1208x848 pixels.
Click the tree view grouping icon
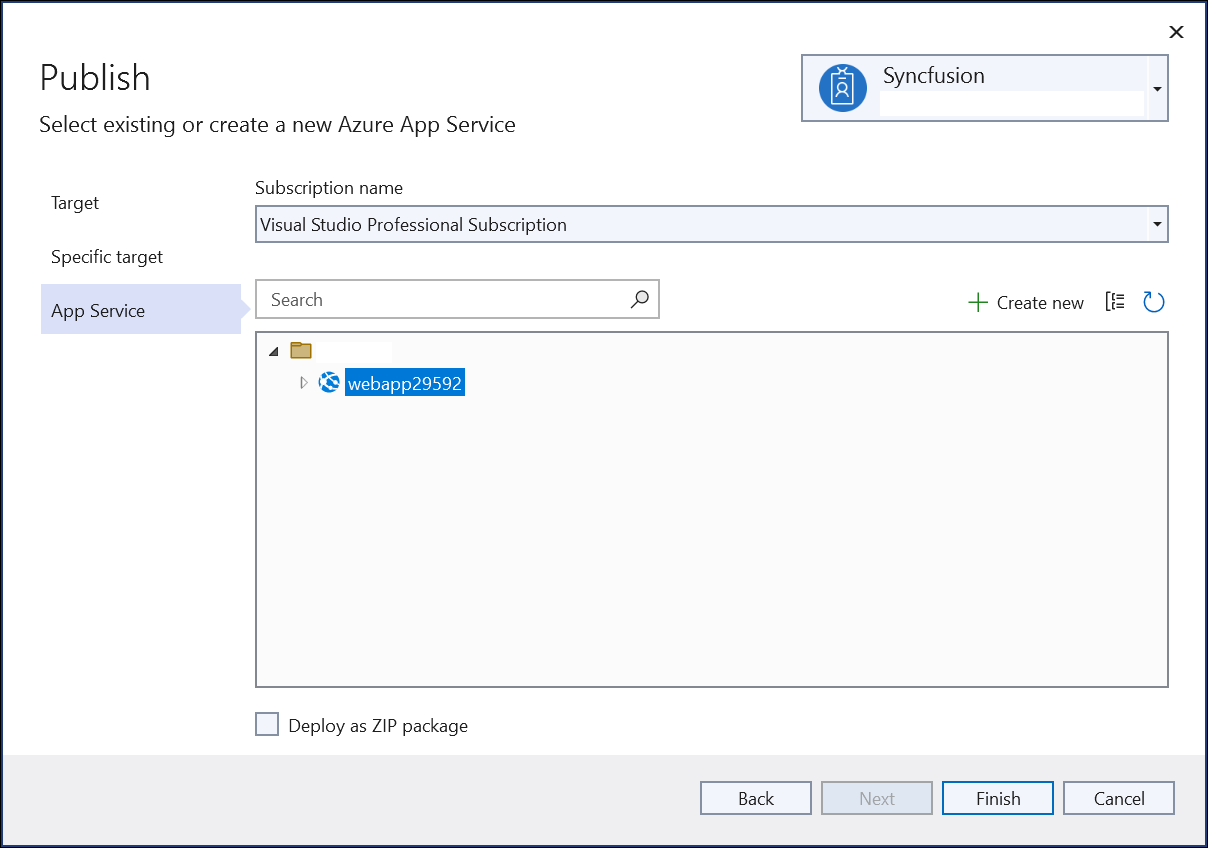(x=1115, y=302)
